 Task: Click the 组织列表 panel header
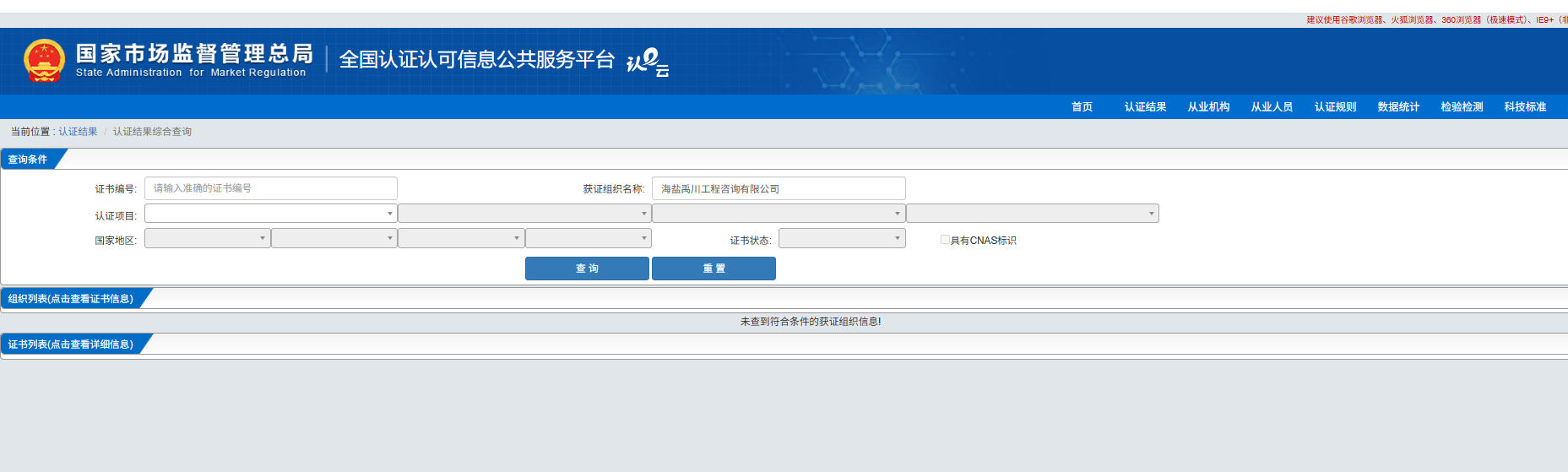coord(71,299)
